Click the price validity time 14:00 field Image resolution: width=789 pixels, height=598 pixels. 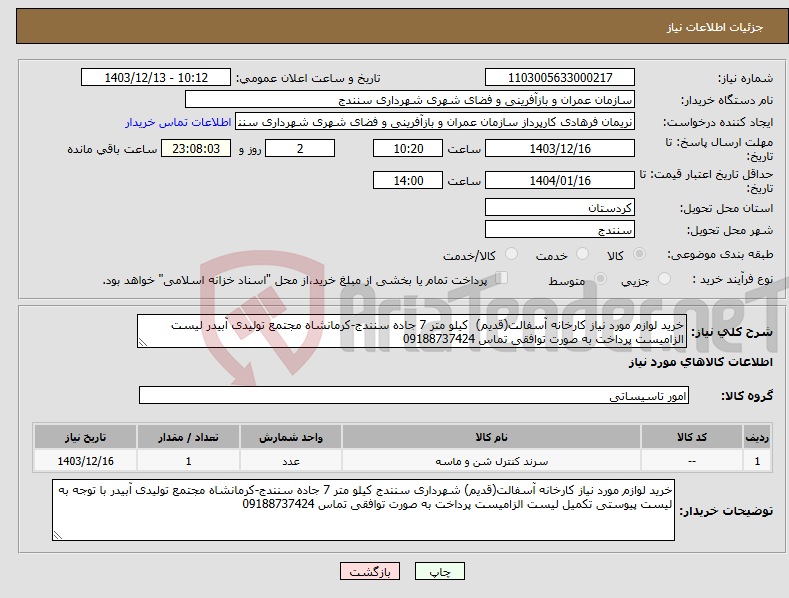[x=408, y=180]
